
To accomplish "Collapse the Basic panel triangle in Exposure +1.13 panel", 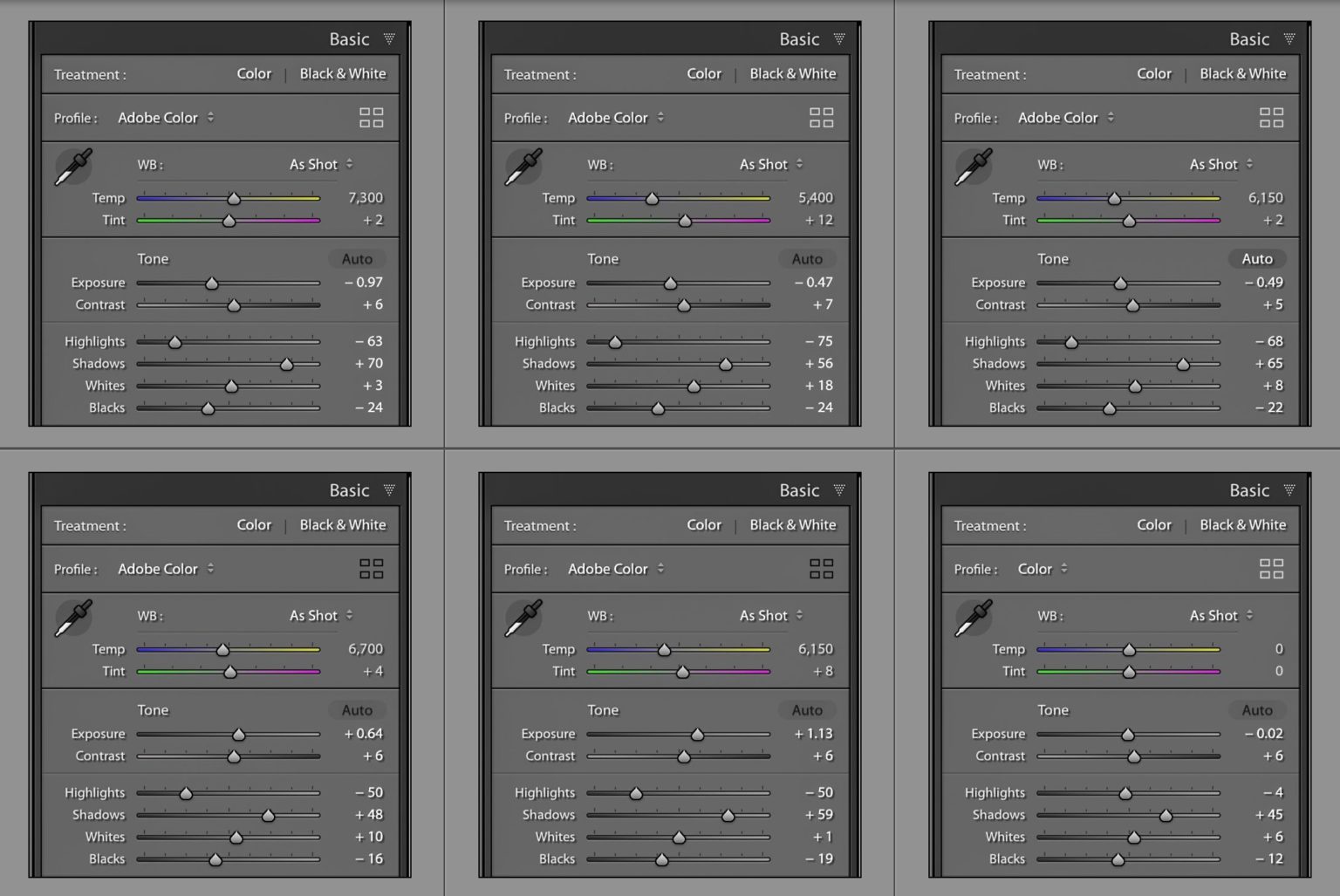I will 839,490.
